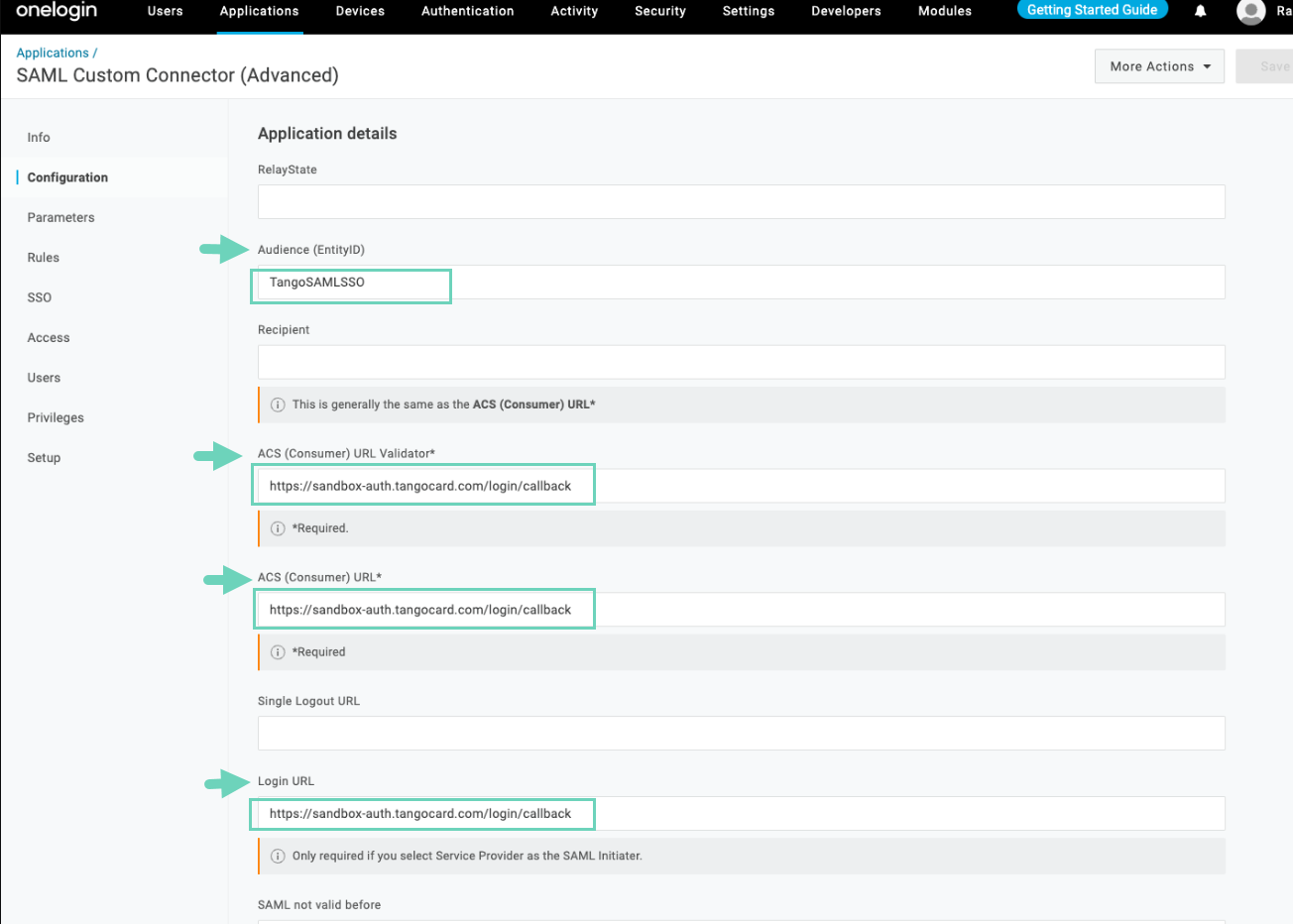1293x924 pixels.
Task: Open the Applications menu in top navigation
Action: (259, 11)
